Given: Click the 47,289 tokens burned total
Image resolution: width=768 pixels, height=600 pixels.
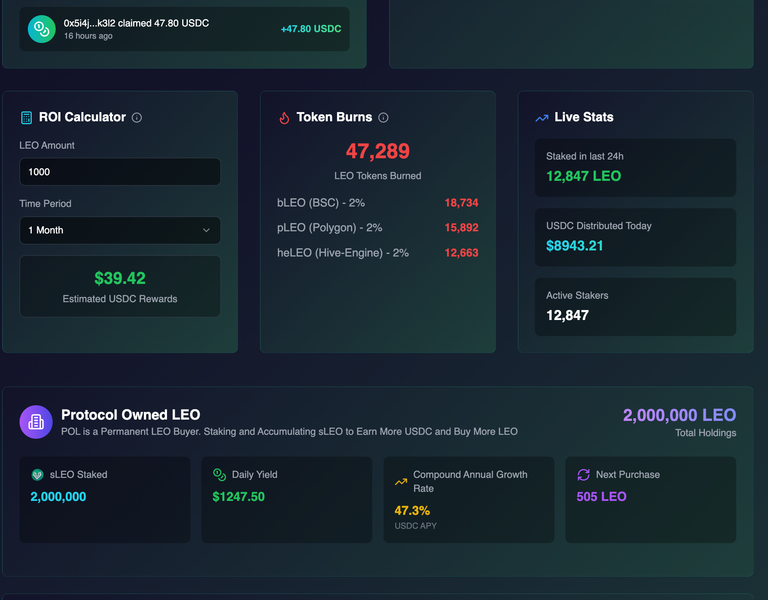Looking at the screenshot, I should click(378, 151).
